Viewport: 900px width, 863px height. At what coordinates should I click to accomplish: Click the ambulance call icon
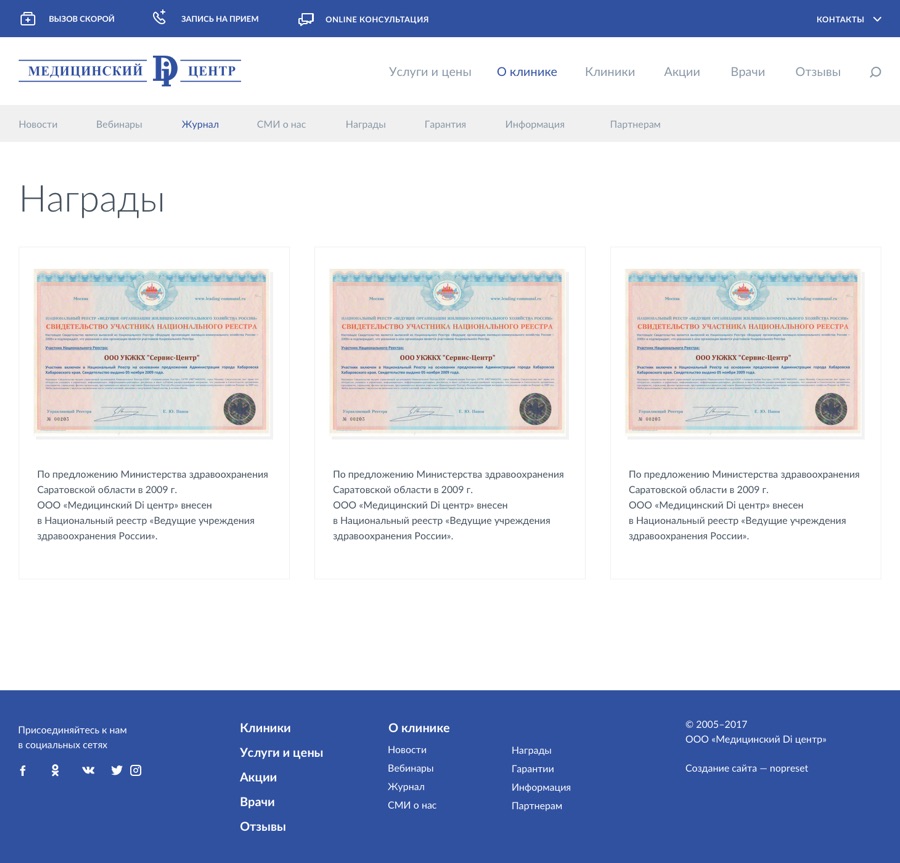click(28, 19)
